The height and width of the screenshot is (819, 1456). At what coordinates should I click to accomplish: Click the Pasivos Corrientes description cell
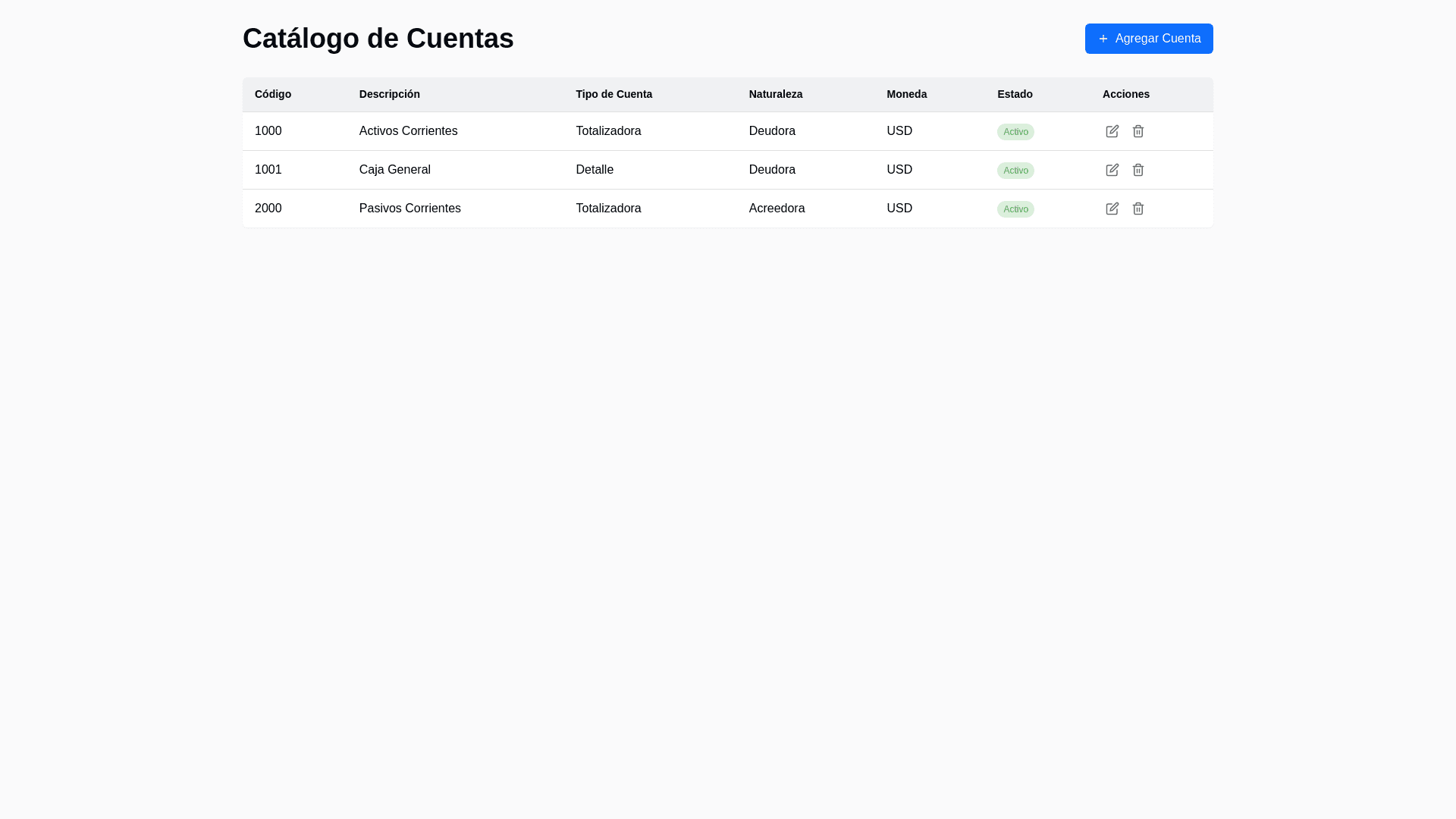409,209
